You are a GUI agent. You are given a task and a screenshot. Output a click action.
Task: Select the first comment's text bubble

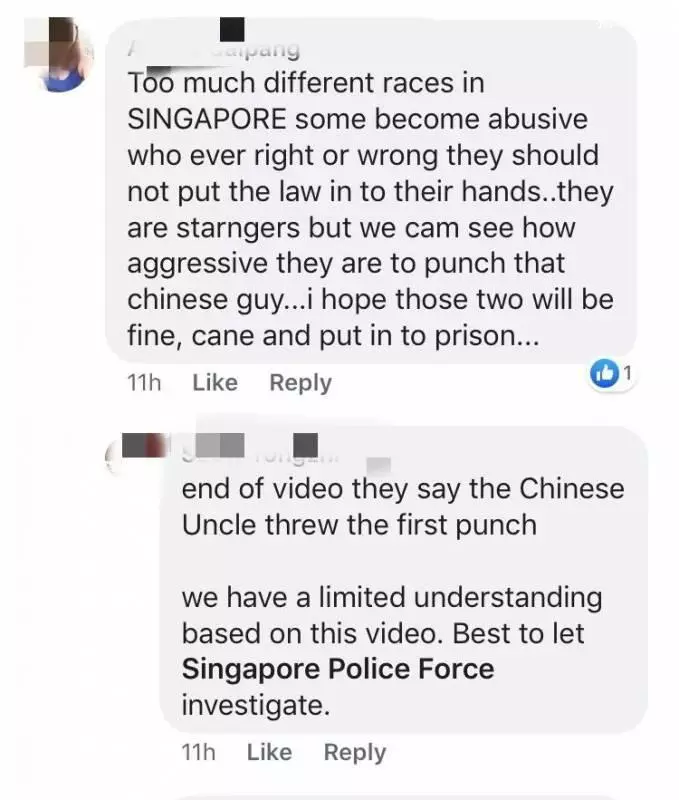click(371, 191)
